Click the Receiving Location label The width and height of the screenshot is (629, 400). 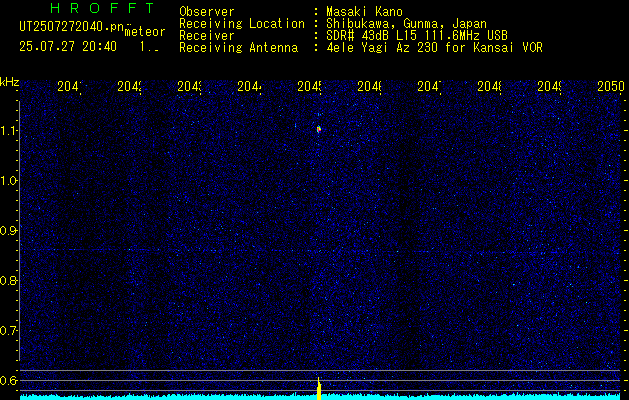coord(242,24)
